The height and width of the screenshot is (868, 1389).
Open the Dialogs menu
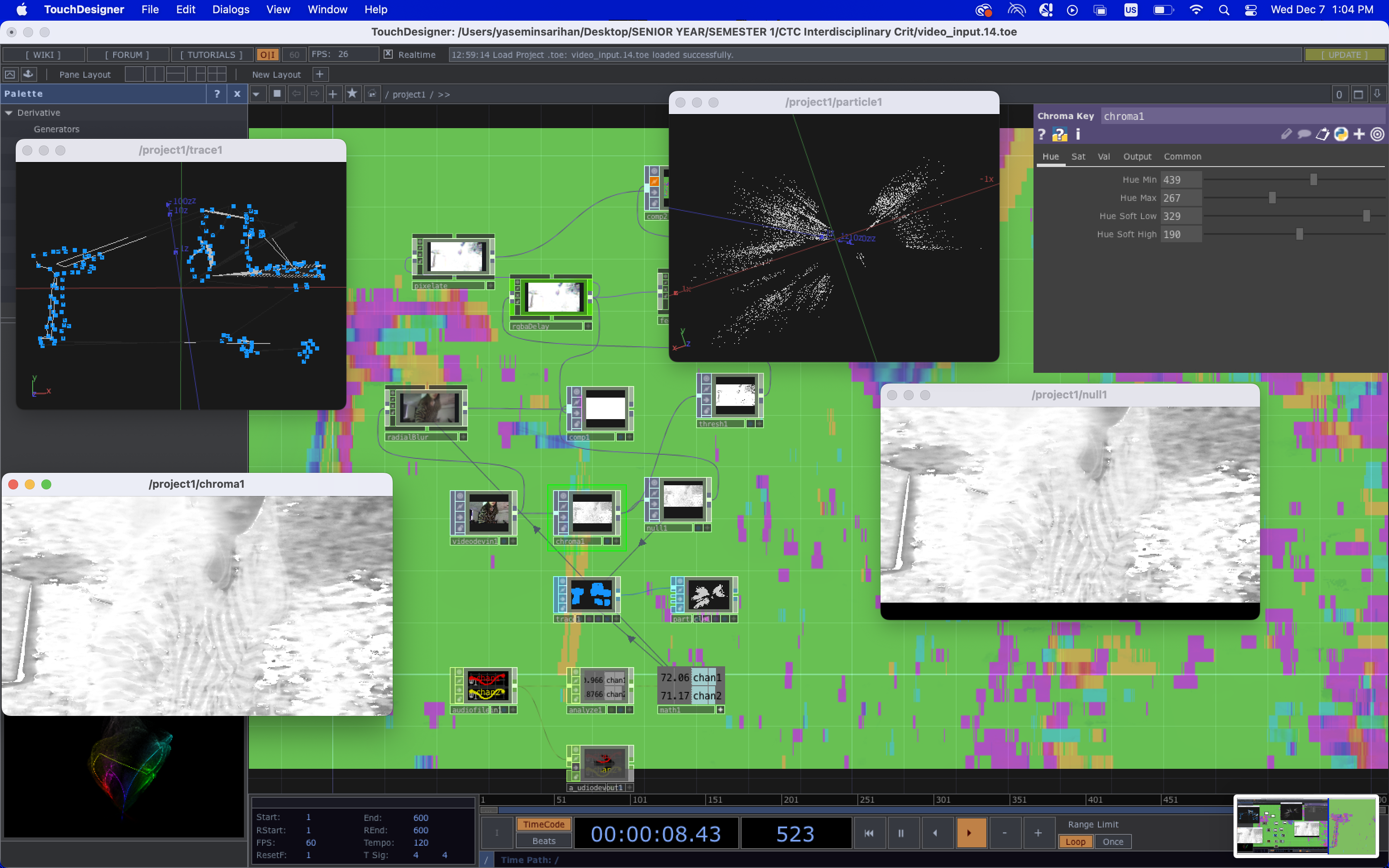tap(230, 9)
